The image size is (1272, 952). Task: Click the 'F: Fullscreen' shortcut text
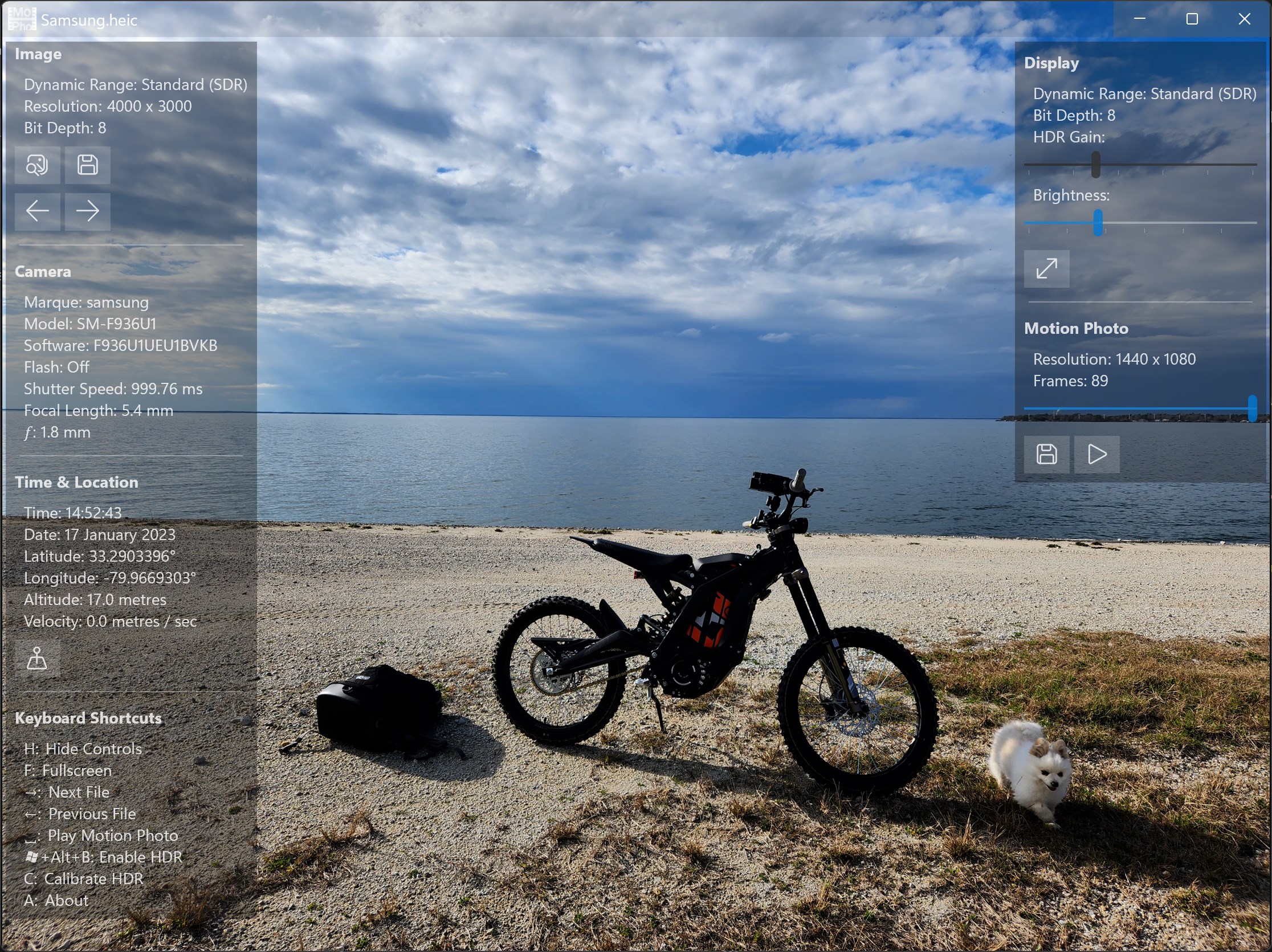[x=68, y=770]
